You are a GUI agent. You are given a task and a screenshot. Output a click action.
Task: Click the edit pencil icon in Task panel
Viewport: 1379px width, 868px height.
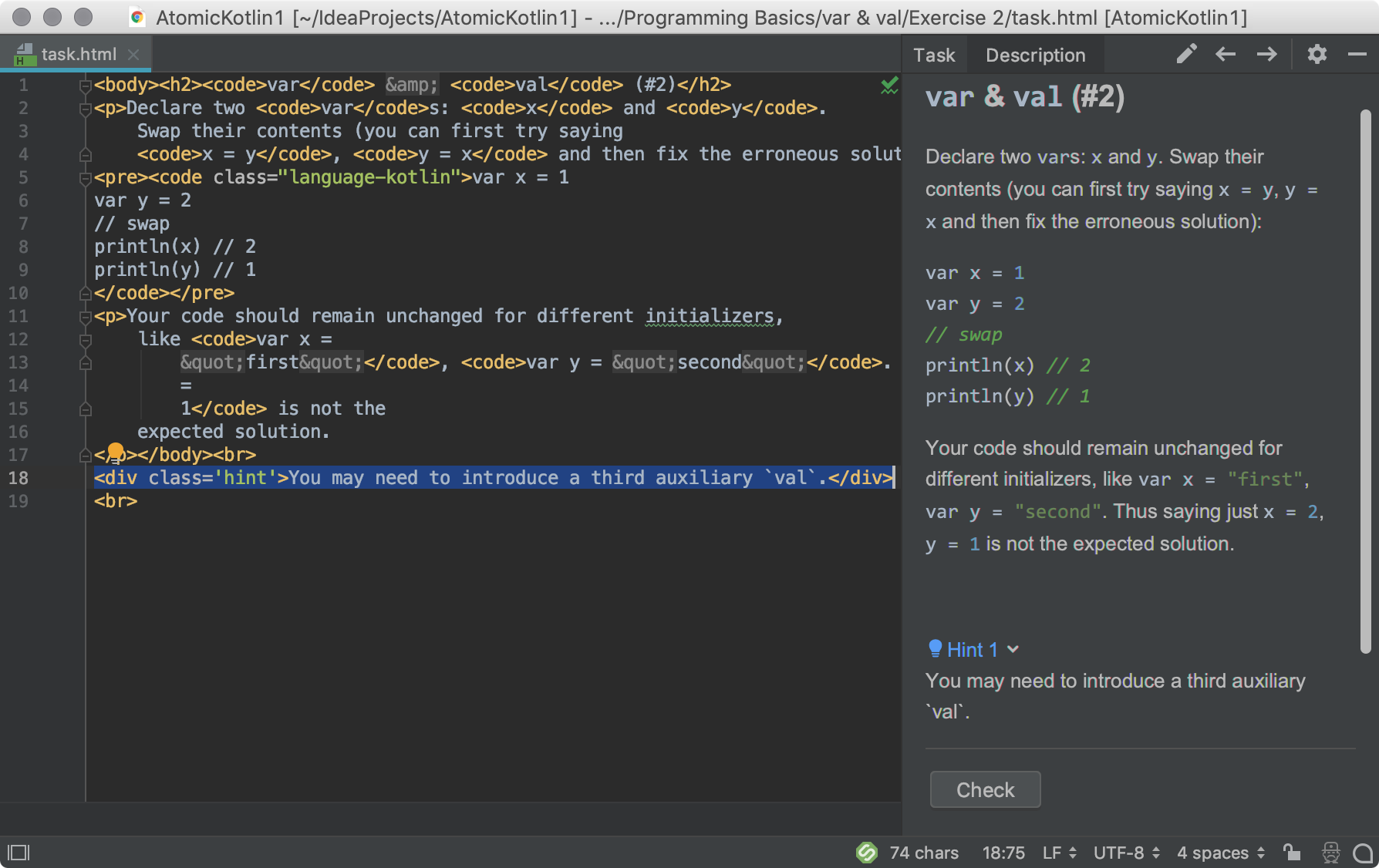(1186, 54)
